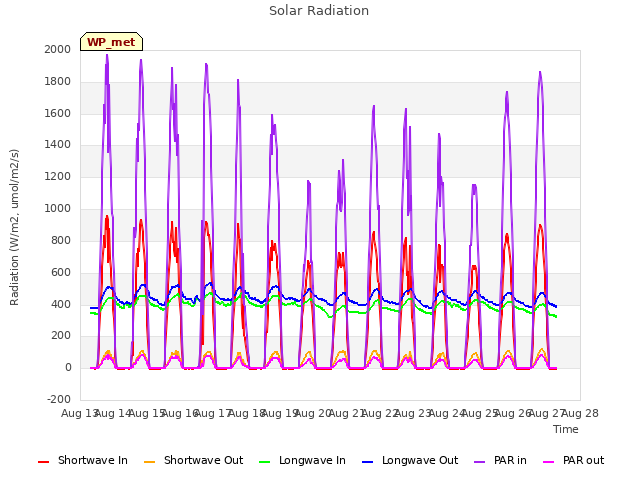Click the 200 y-axis tick label

pos(61,336)
